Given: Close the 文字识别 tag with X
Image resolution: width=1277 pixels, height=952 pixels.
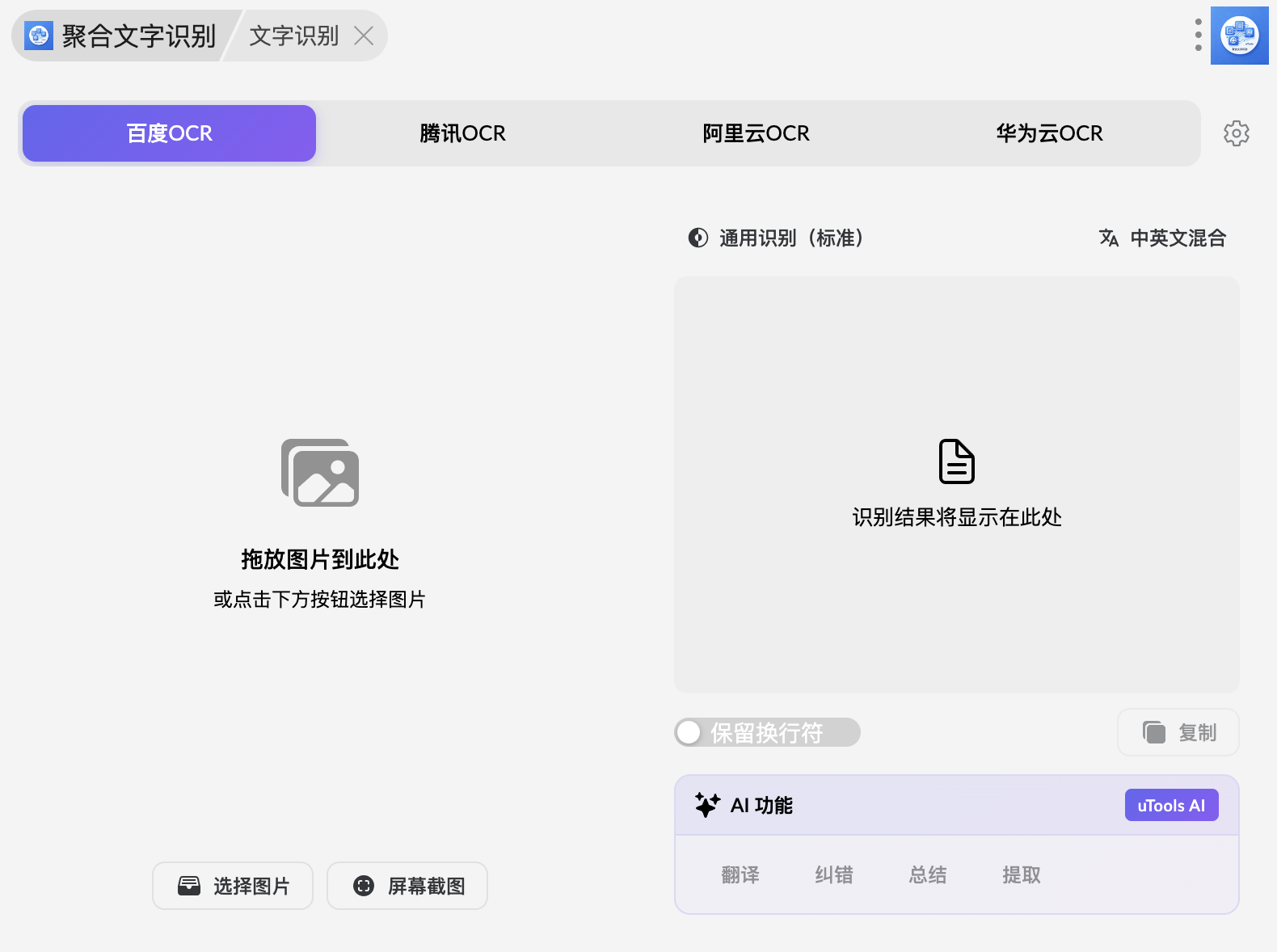Looking at the screenshot, I should tap(364, 36).
